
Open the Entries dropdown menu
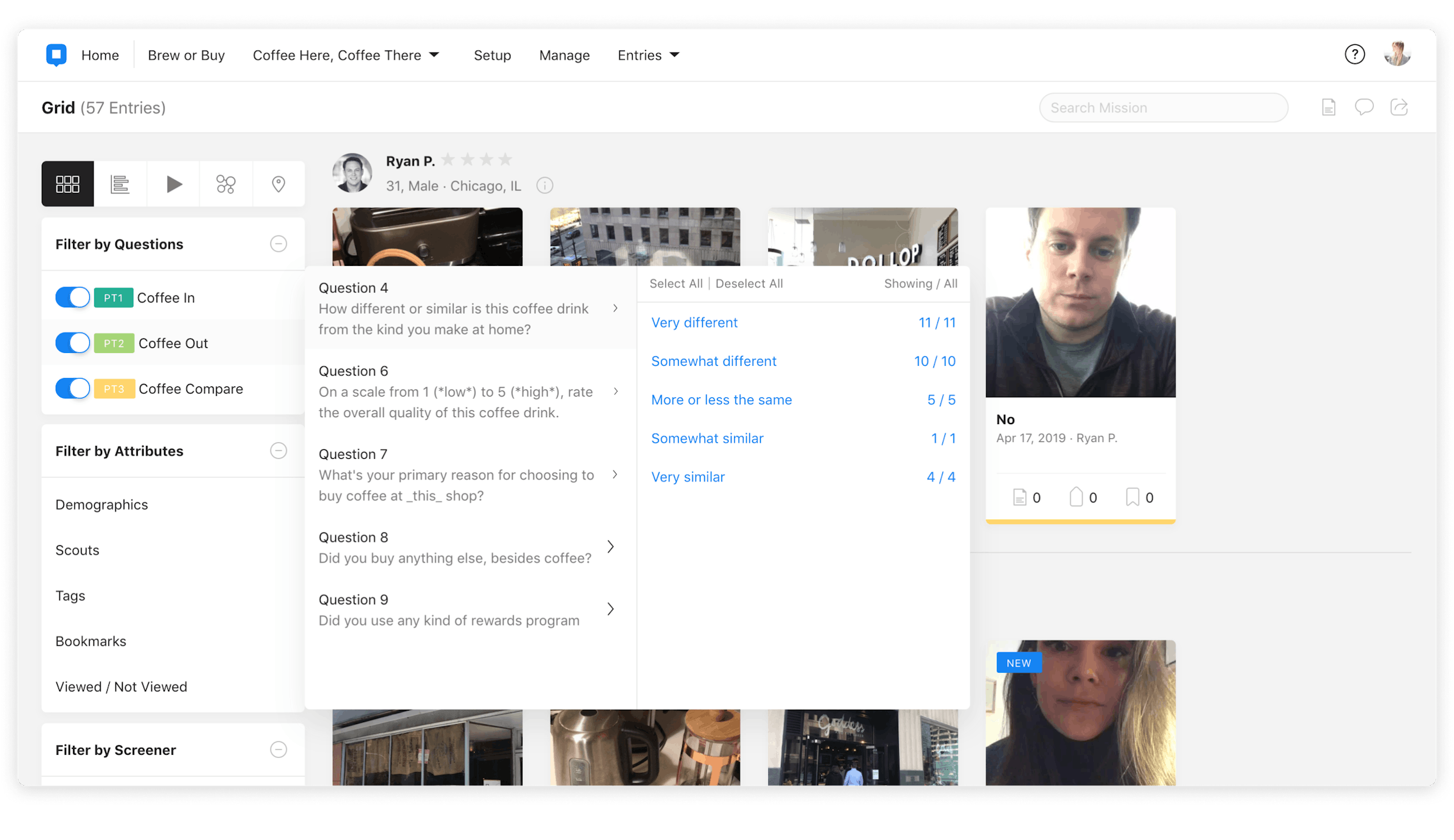(x=648, y=55)
